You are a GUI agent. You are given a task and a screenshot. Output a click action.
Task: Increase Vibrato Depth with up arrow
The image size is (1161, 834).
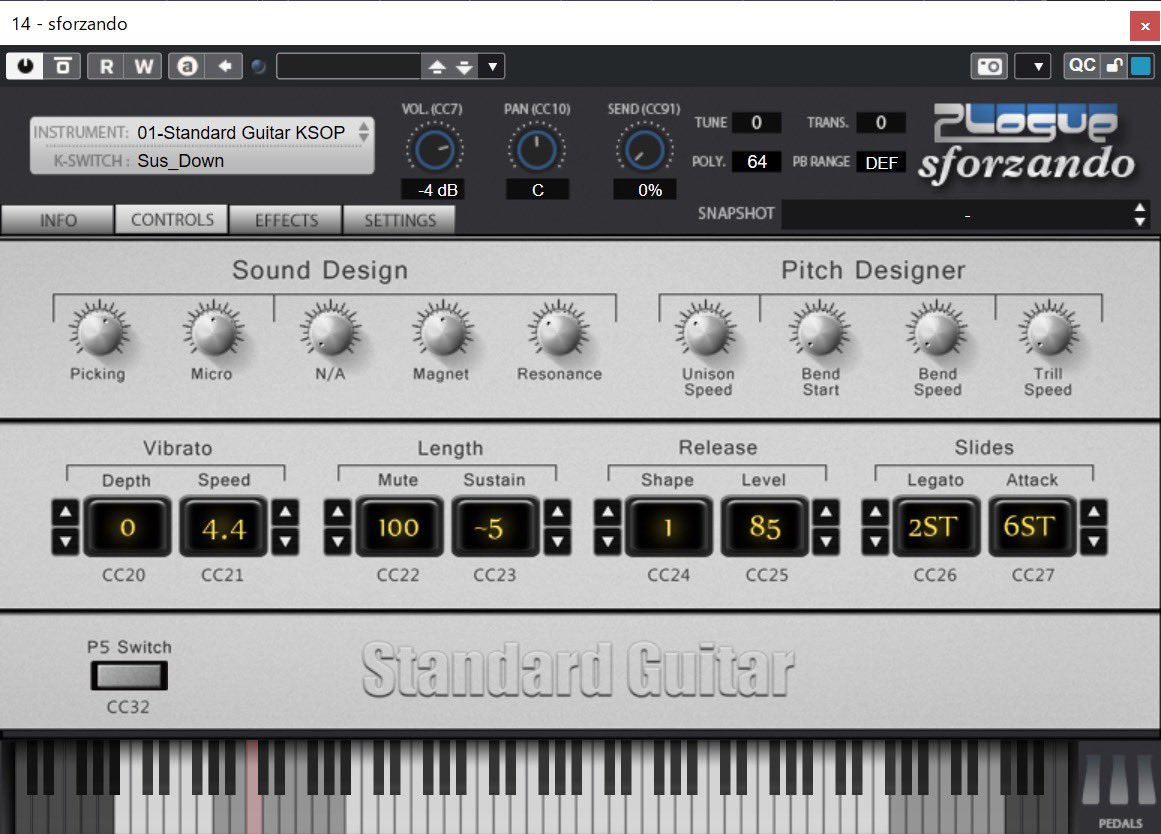click(x=65, y=512)
